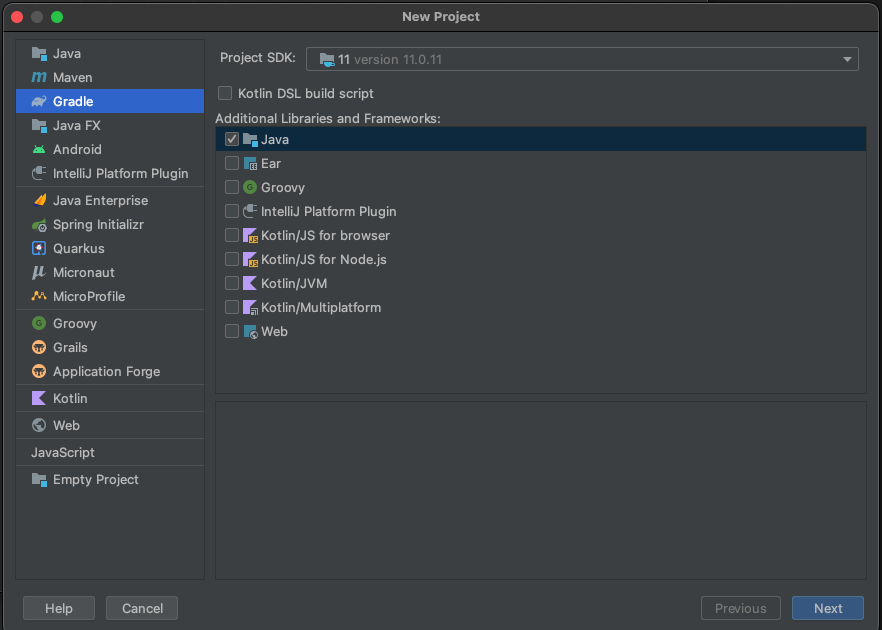Select the Maven 'm' icon in sidebar

(x=39, y=78)
